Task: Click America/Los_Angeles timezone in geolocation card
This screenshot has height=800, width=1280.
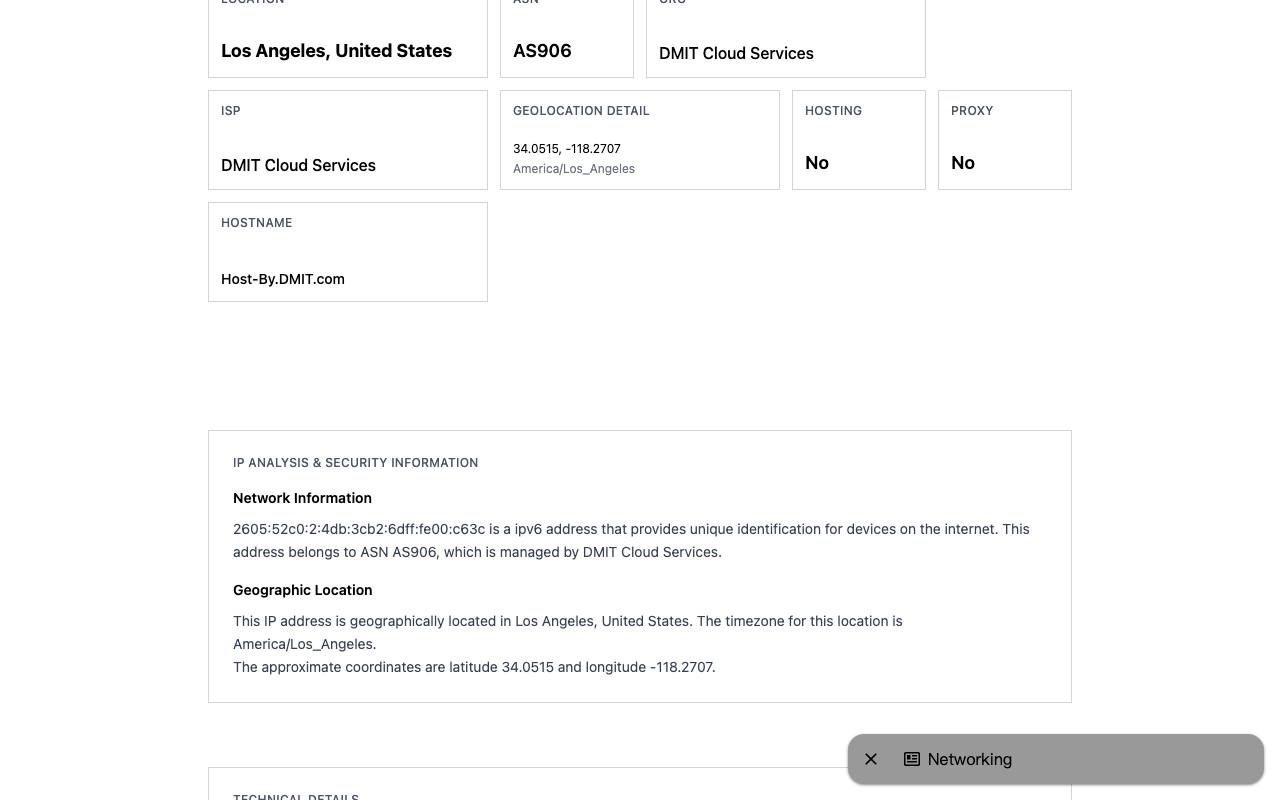Action: tap(574, 168)
